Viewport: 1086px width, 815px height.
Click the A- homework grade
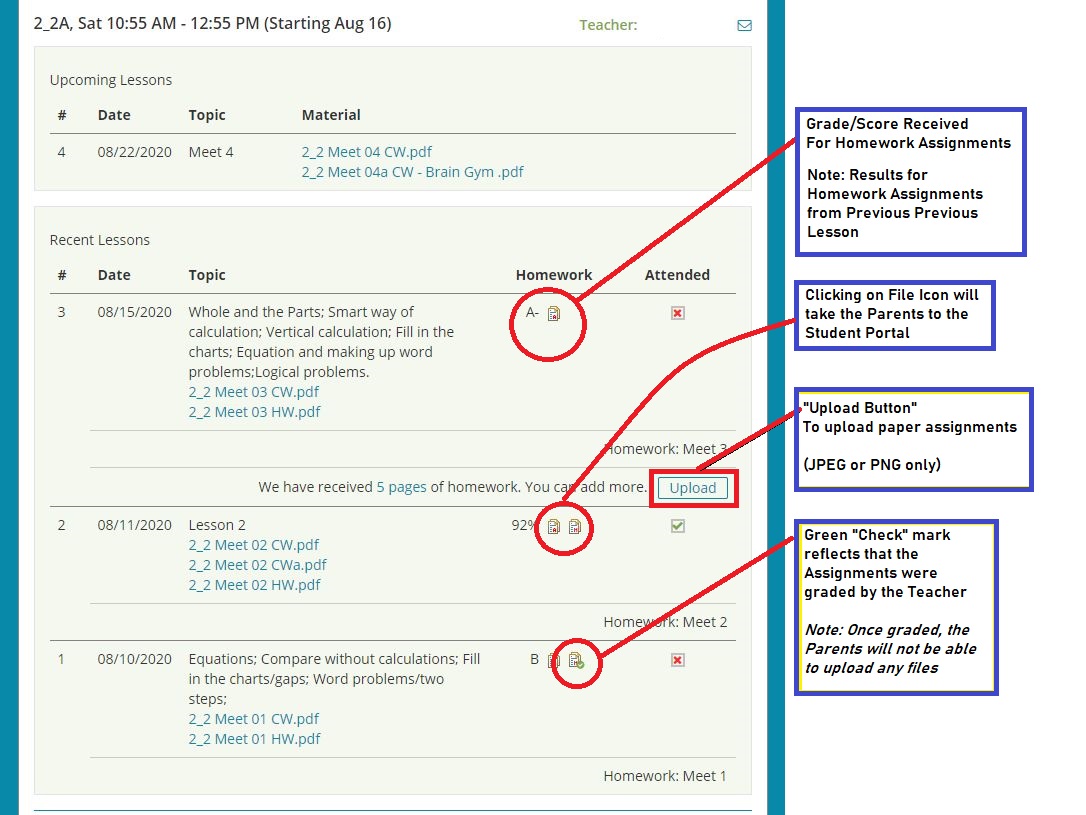point(532,312)
